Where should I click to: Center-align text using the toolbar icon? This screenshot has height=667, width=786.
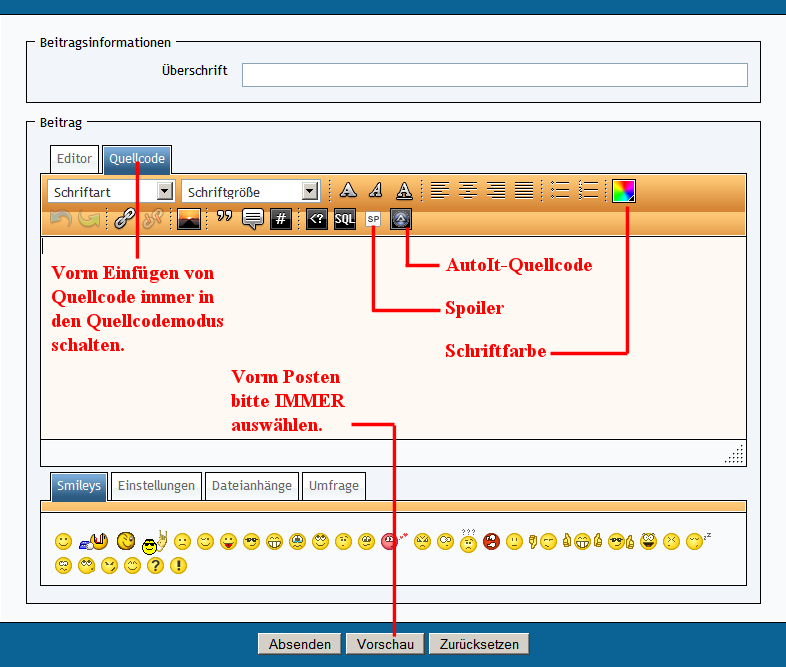(467, 190)
